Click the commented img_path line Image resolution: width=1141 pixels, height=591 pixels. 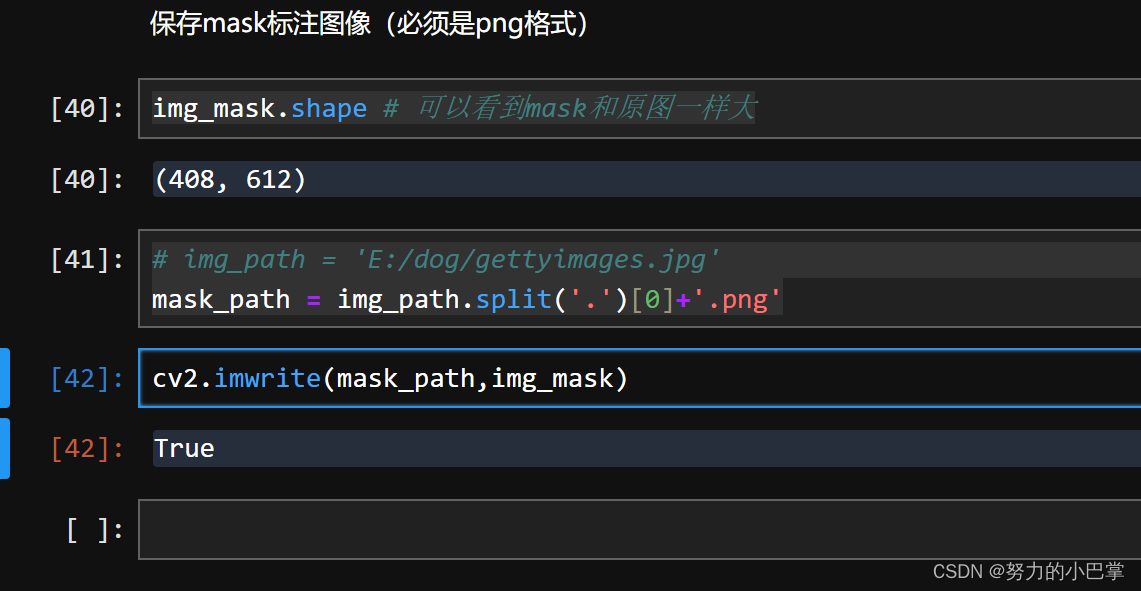click(436, 260)
